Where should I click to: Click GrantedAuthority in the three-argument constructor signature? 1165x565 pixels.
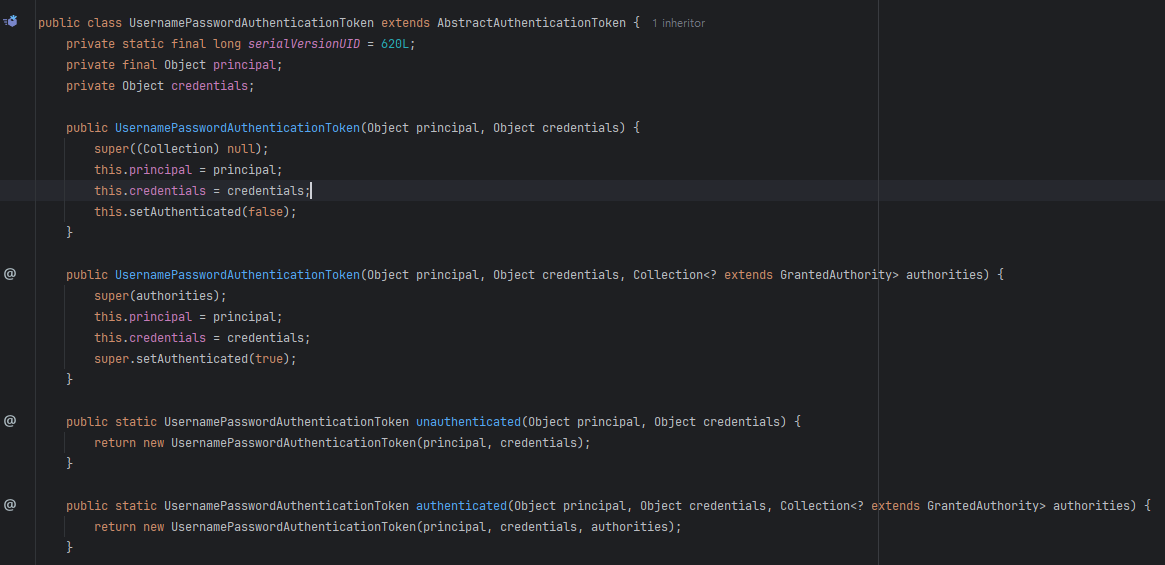(836, 274)
